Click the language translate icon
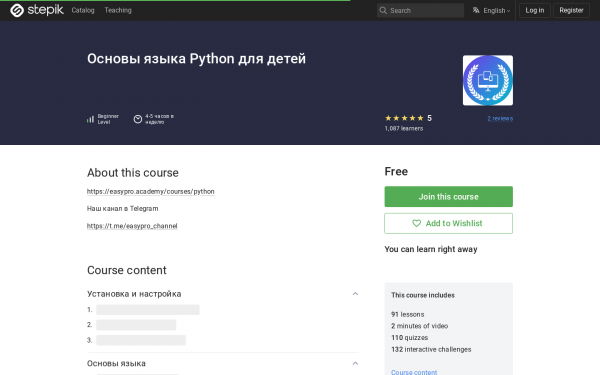Image resolution: width=600 pixels, height=375 pixels. click(476, 10)
